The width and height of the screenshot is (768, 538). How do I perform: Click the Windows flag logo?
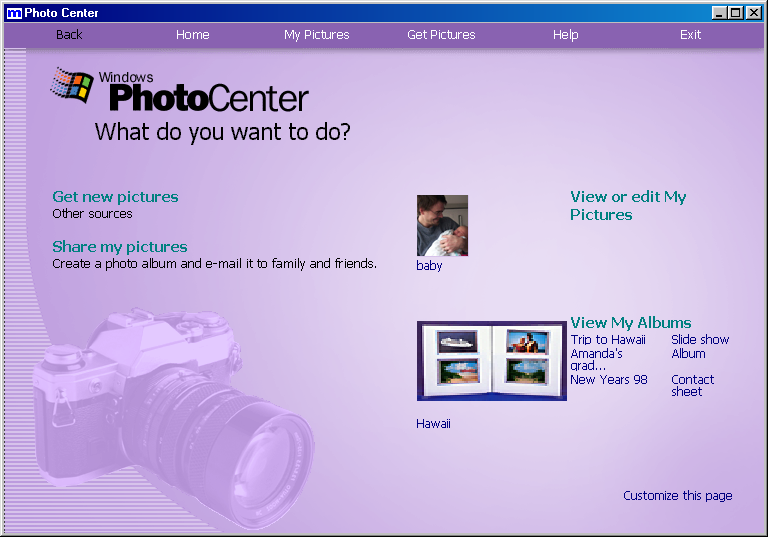pyautogui.click(x=72, y=85)
